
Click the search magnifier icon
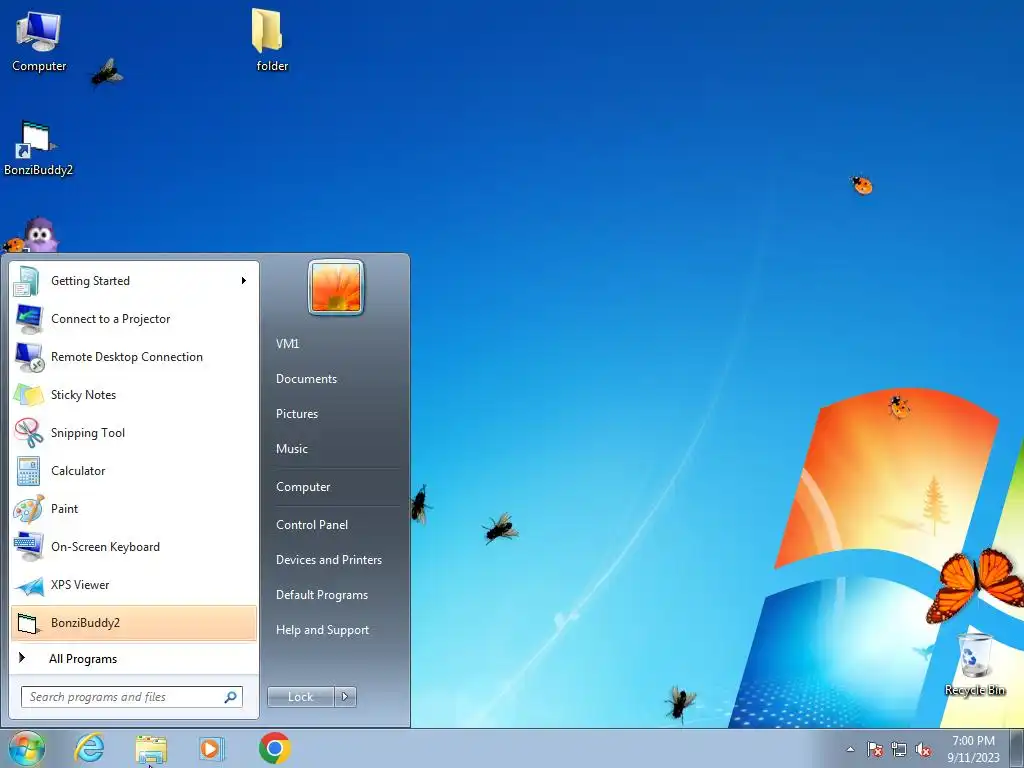(x=231, y=697)
